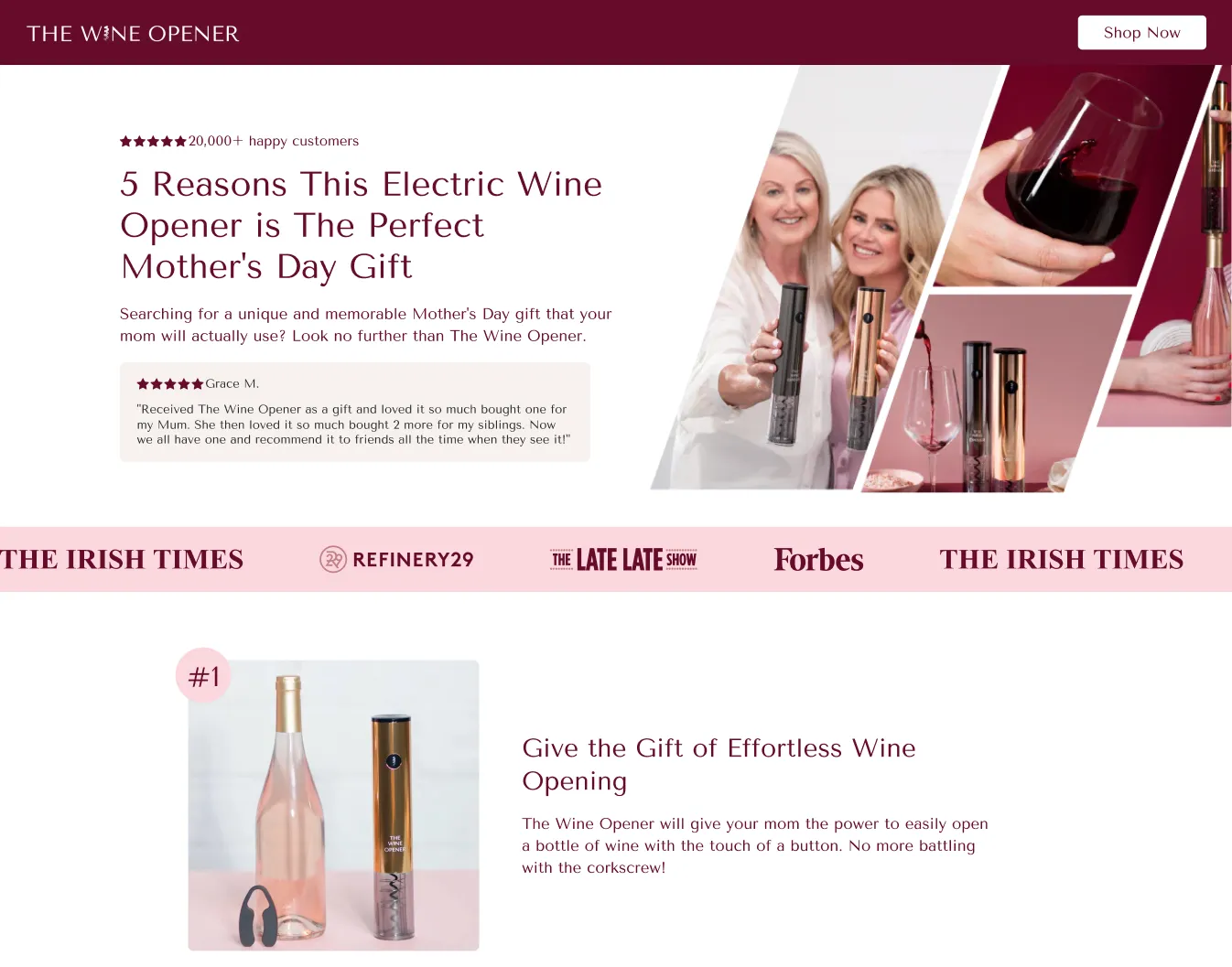Click the REFINERY29 wordmark text
The height and width of the screenshot is (967, 1232).
pos(413,560)
